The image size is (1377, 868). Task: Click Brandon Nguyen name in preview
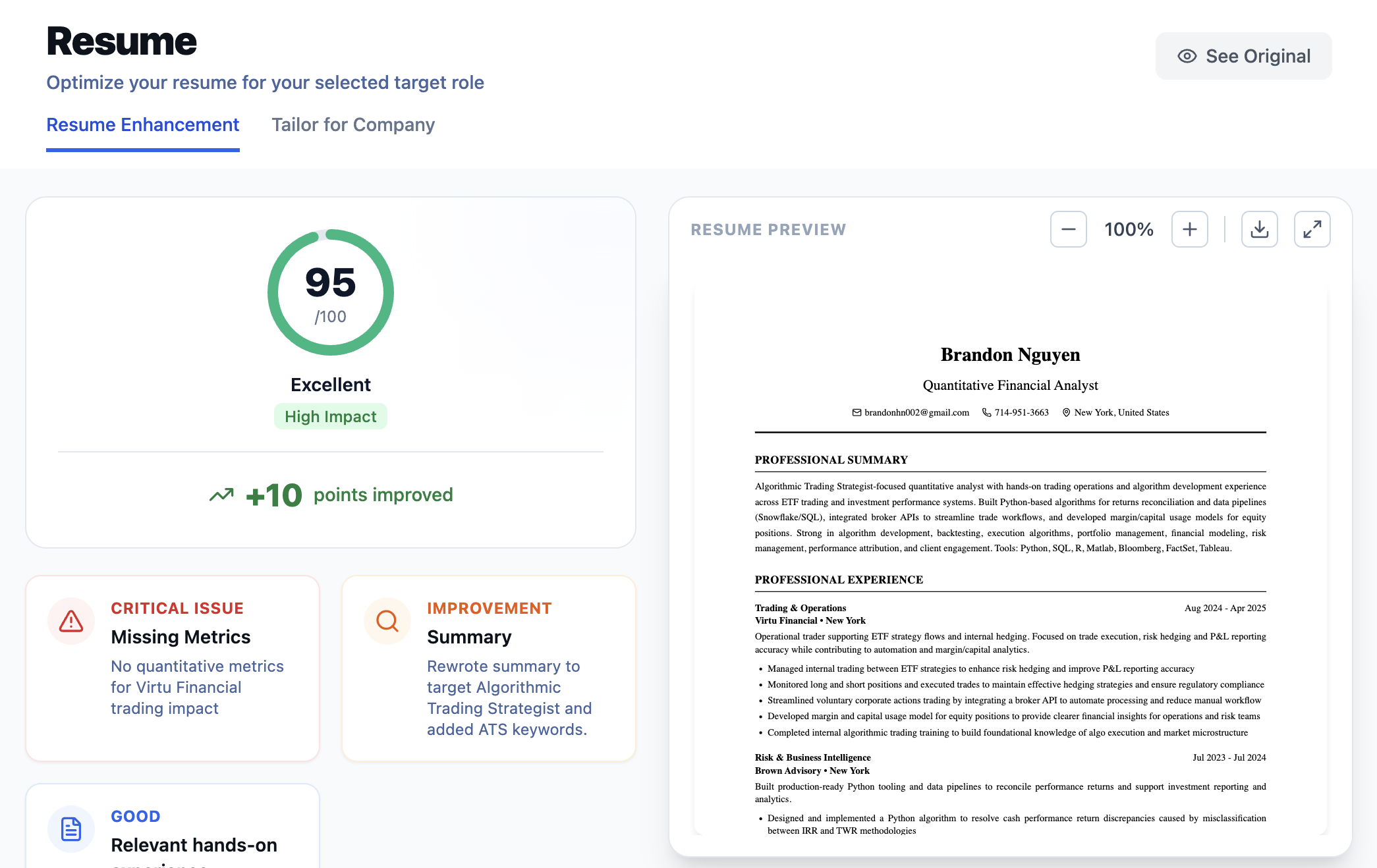[x=1010, y=354]
